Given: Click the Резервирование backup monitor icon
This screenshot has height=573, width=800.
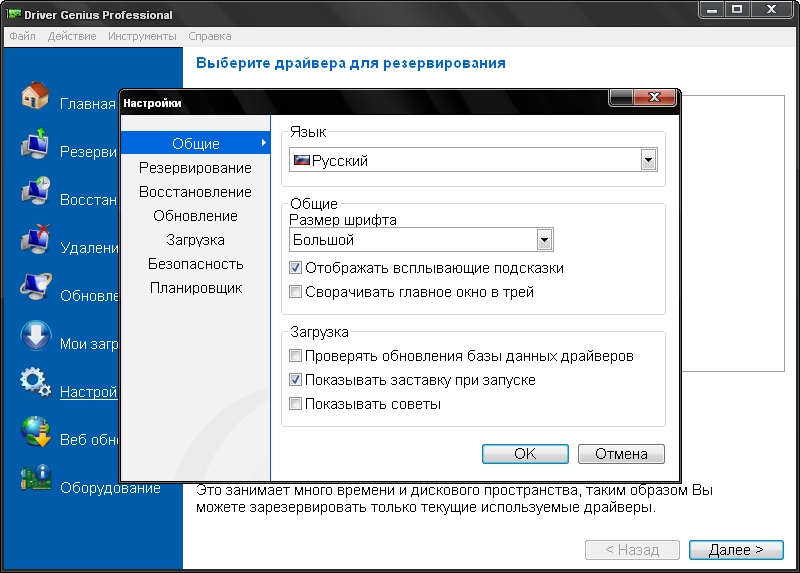Looking at the screenshot, I should tap(35, 143).
